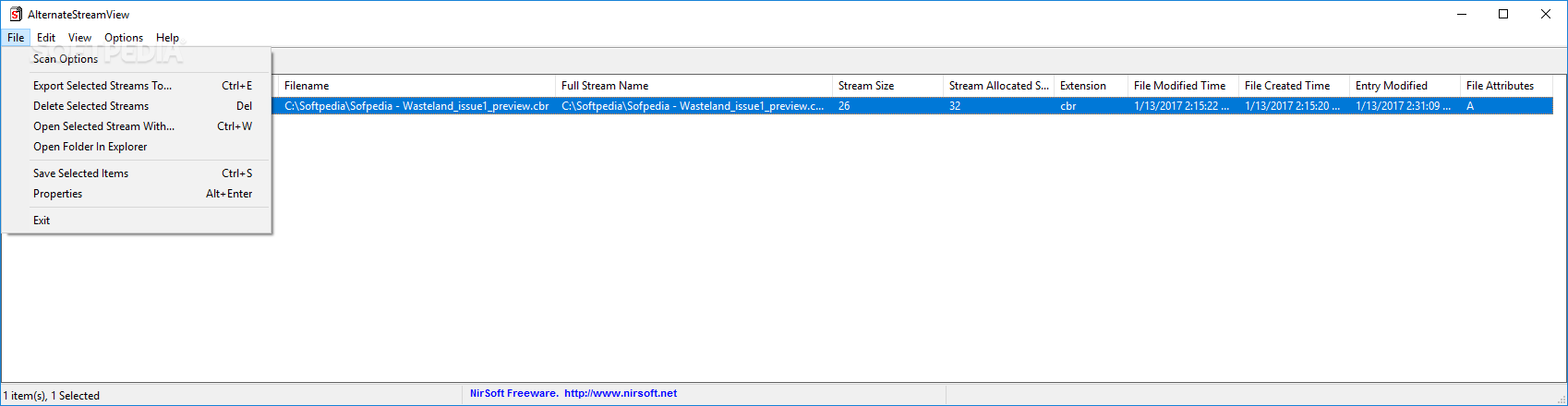Click the AlternateStreamView title bar icon
Screen dimensions: 1568x406
click(16, 14)
